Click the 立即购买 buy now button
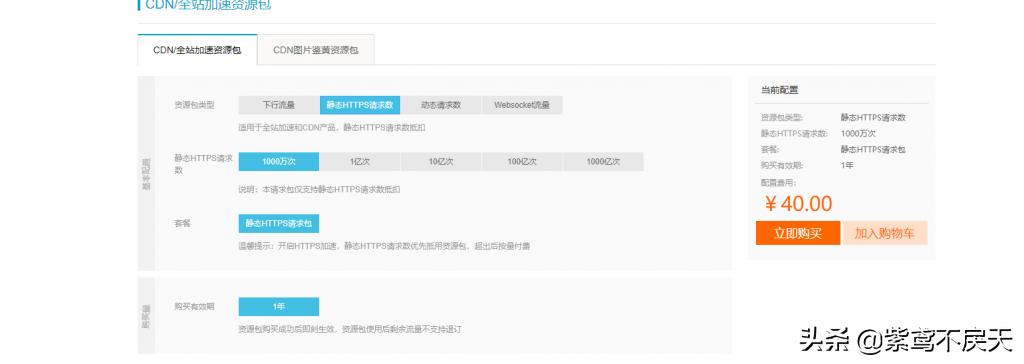This screenshot has width=1024, height=364. click(x=798, y=233)
